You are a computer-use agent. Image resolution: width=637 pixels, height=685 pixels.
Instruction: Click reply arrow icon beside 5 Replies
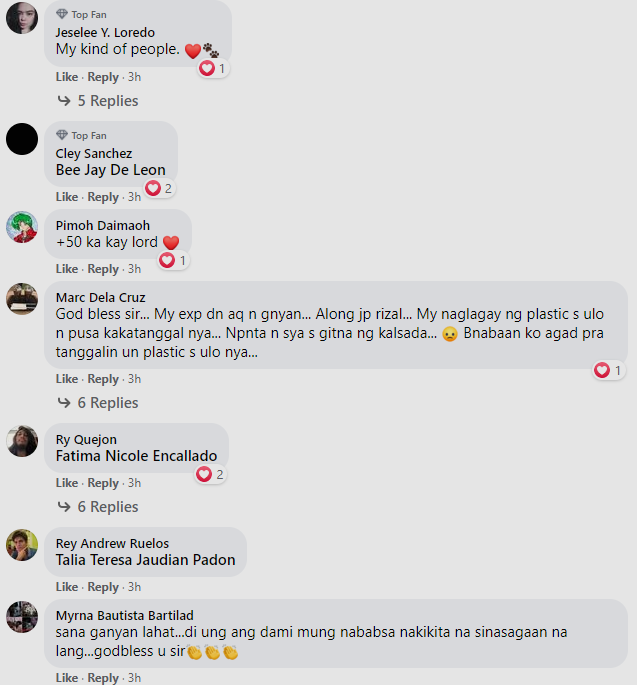64,101
